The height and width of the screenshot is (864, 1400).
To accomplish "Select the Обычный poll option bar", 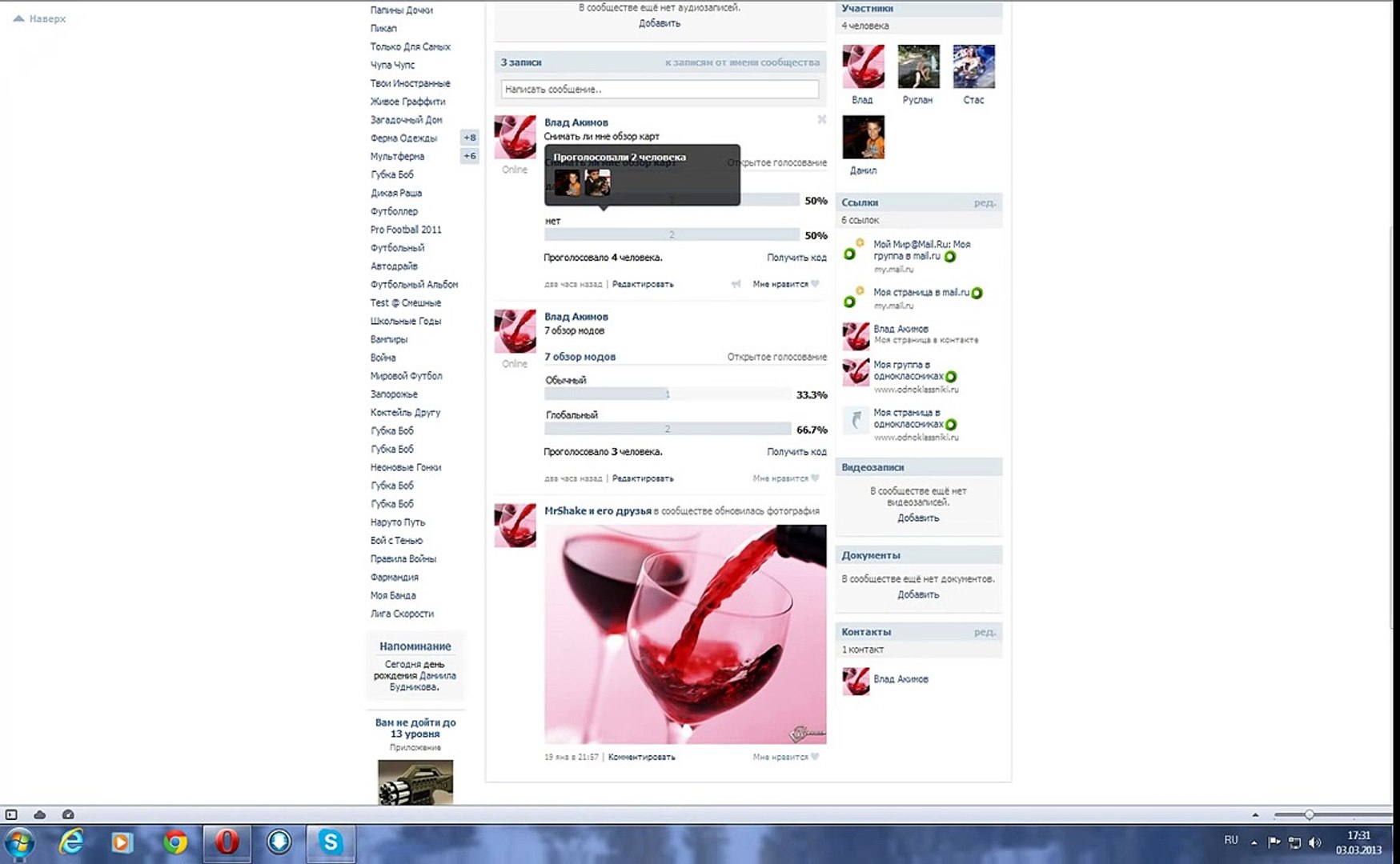I will click(x=668, y=394).
